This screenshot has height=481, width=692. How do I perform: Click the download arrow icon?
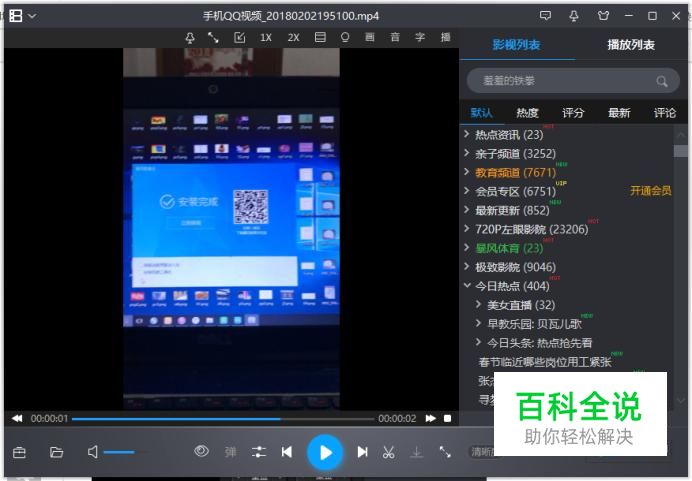coord(417,452)
